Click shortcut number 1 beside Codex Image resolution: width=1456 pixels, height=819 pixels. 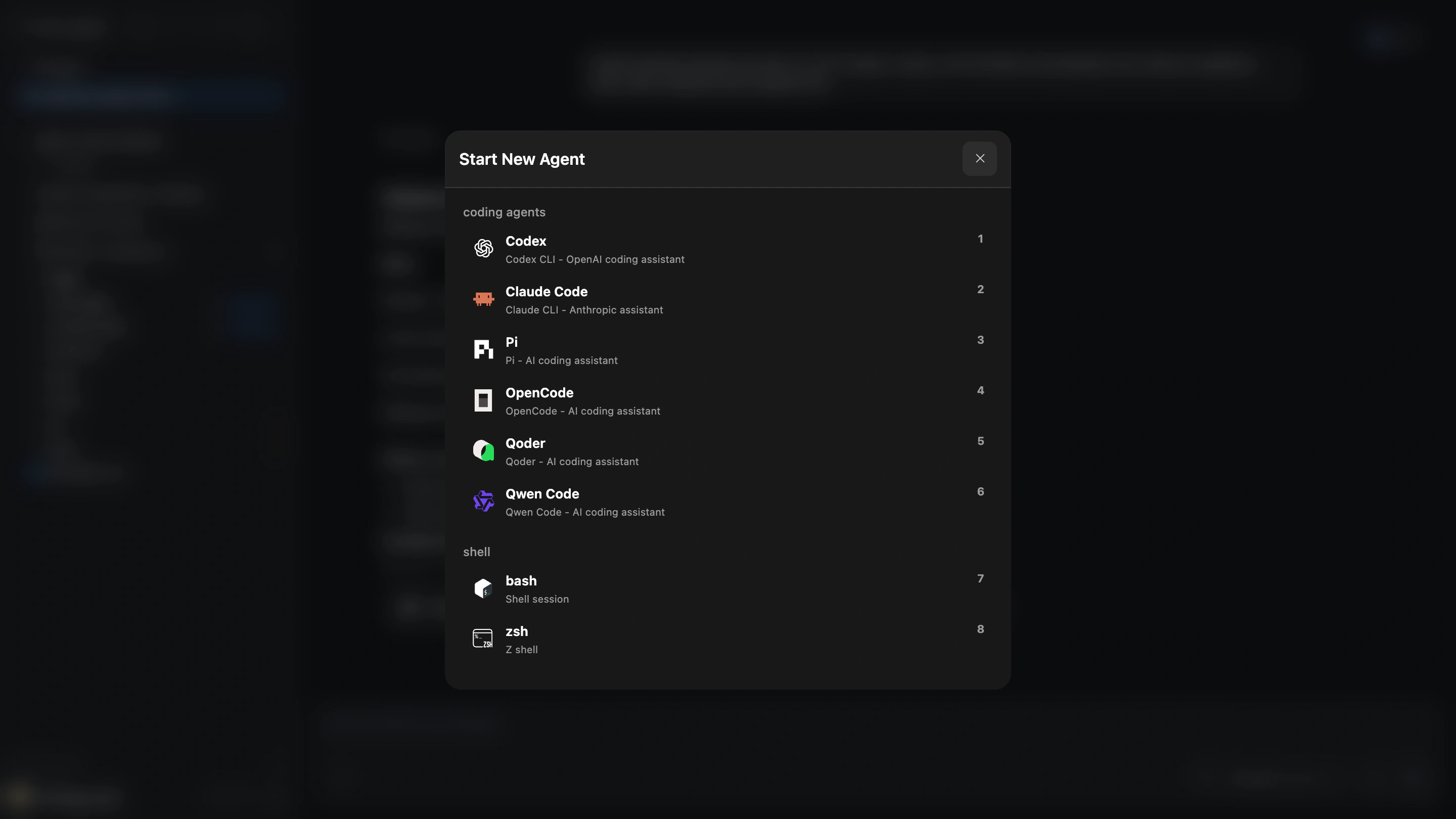(x=980, y=239)
